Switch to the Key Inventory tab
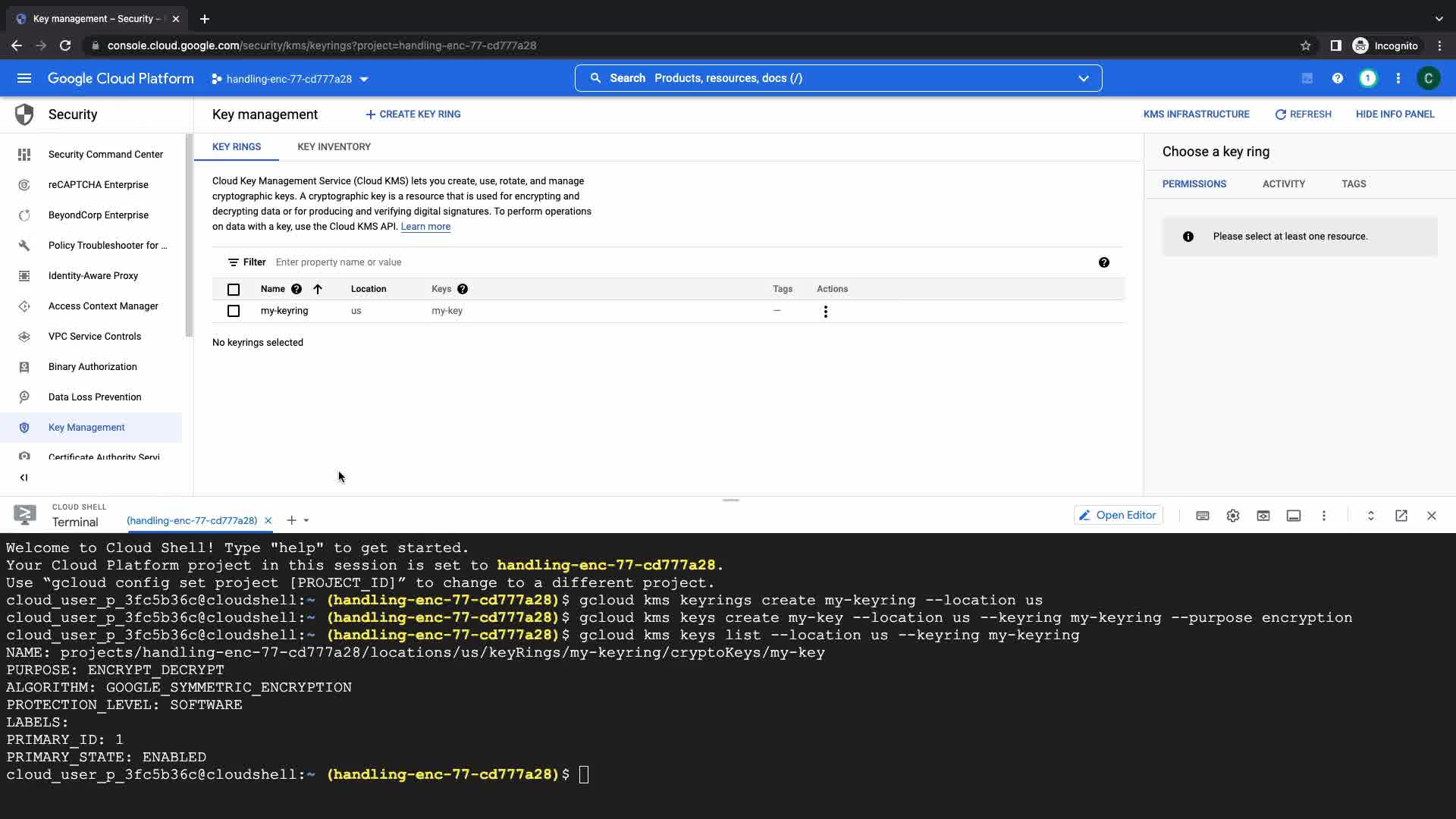The width and height of the screenshot is (1456, 819). (334, 147)
